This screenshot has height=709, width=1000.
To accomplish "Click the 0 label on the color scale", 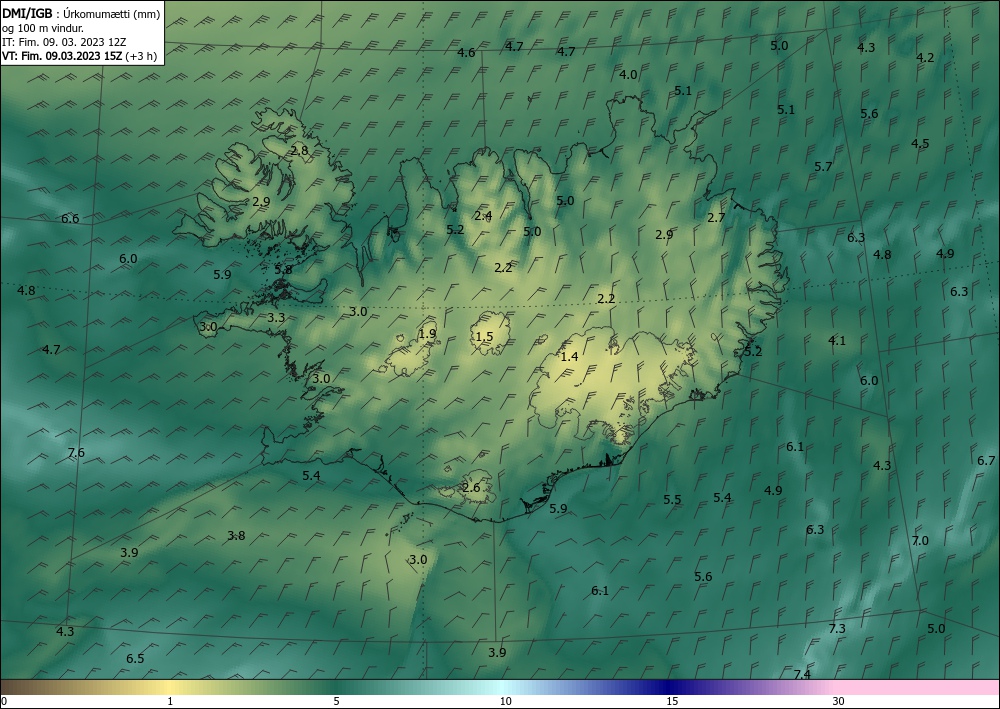I will coord(4,701).
